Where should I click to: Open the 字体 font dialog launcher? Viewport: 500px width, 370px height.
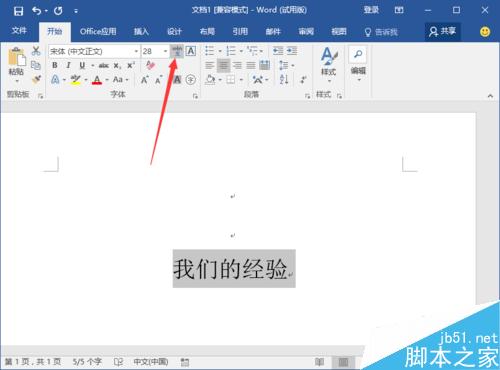click(x=195, y=96)
